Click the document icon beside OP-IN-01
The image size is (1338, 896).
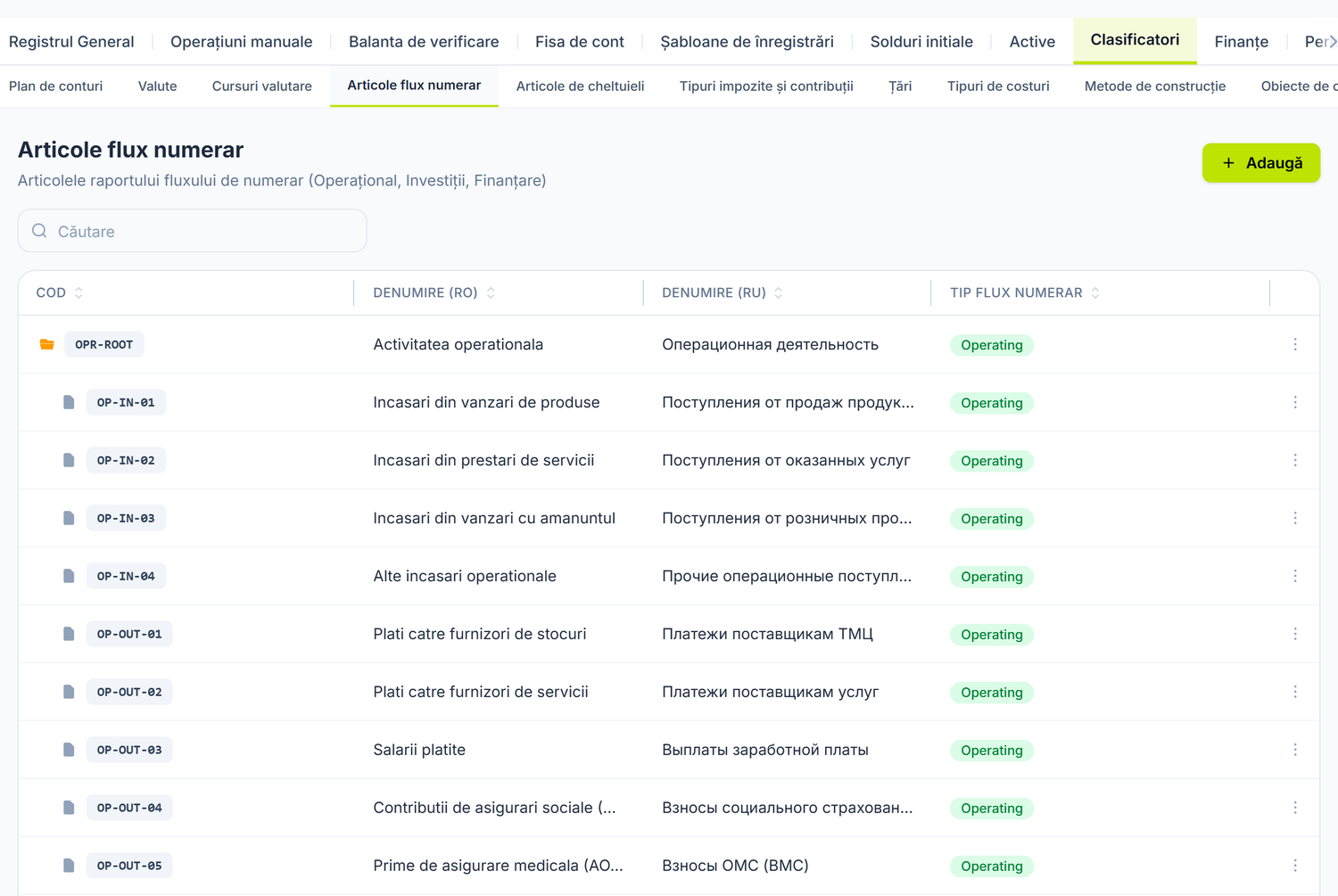point(69,402)
